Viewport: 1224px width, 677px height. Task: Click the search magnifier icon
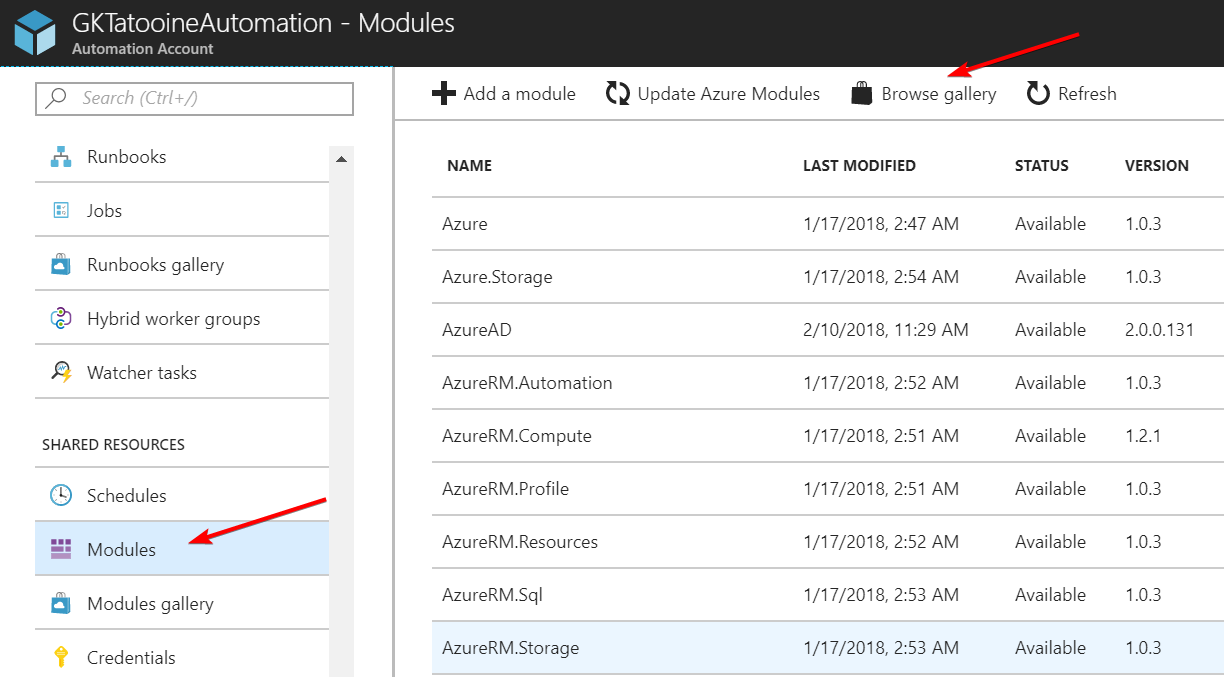click(x=58, y=98)
